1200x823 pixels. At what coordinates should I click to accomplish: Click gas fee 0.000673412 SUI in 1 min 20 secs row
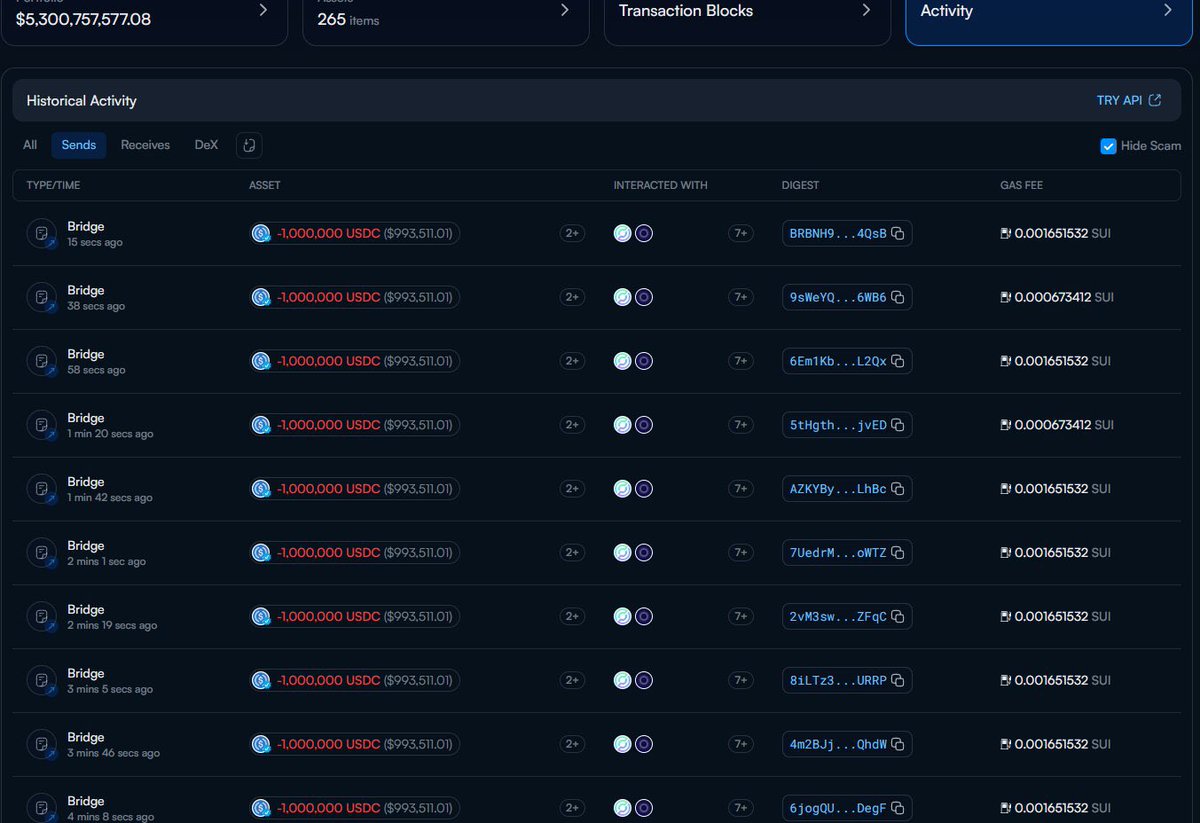pyautogui.click(x=1056, y=425)
